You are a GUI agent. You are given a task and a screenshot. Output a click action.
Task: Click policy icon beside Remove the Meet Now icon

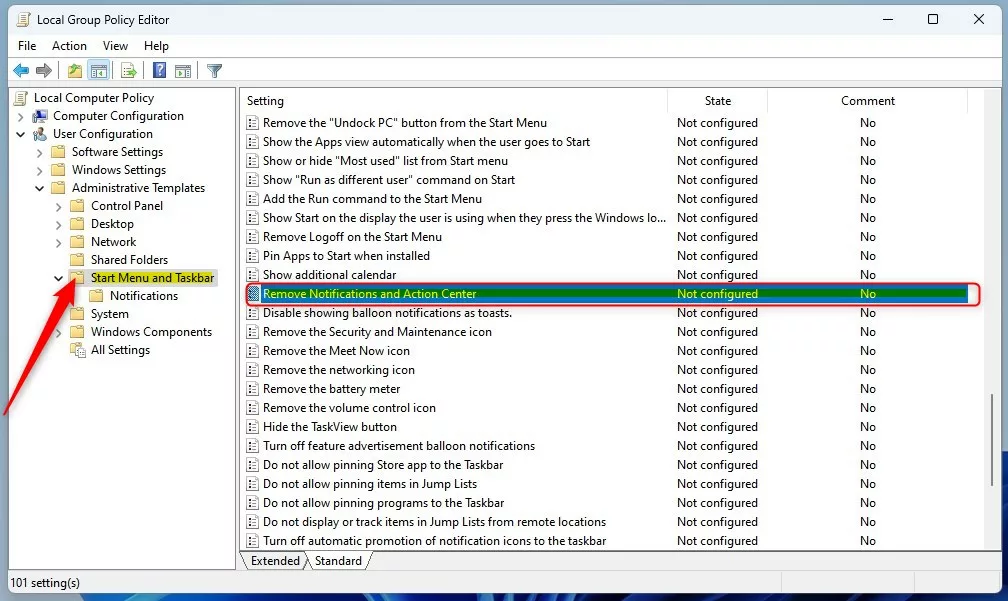(253, 351)
